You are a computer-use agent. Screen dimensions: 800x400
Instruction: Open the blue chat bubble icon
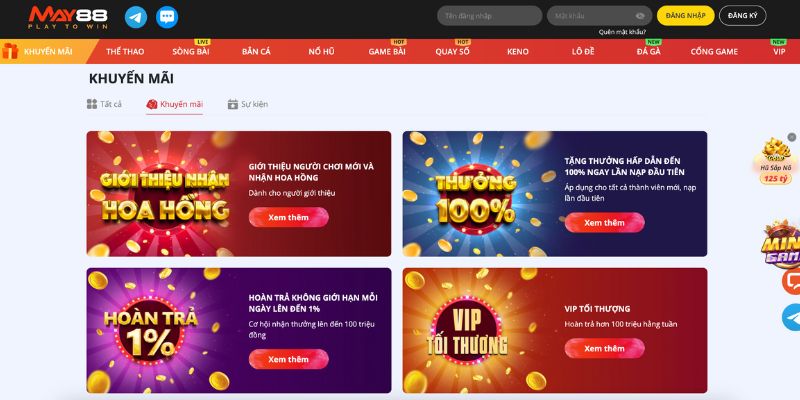pyautogui.click(x=167, y=17)
